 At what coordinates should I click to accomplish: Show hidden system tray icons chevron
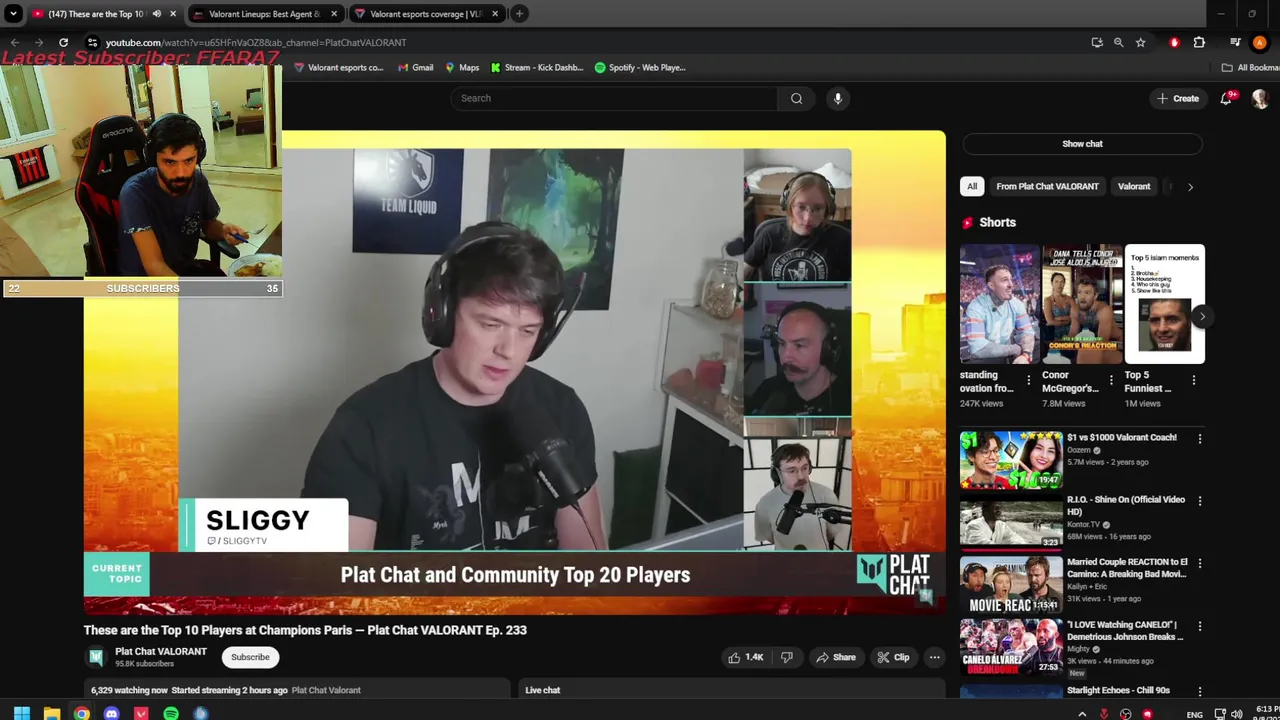[1082, 714]
